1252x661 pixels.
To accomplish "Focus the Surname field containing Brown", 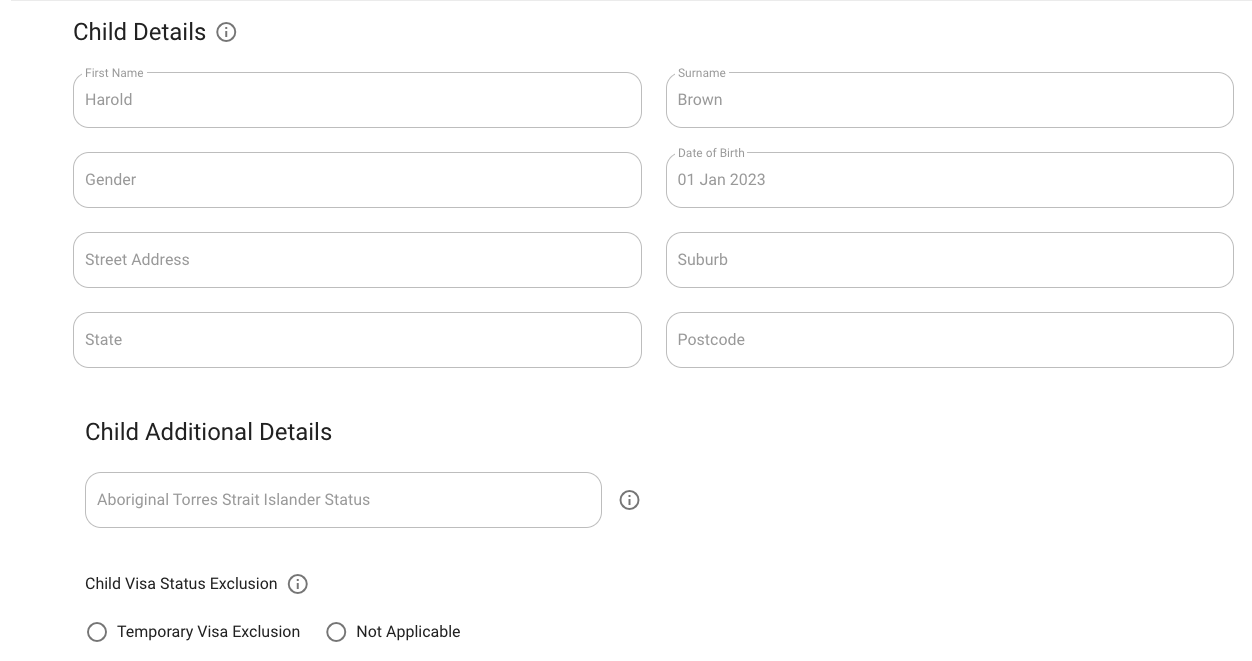I will tap(949, 100).
